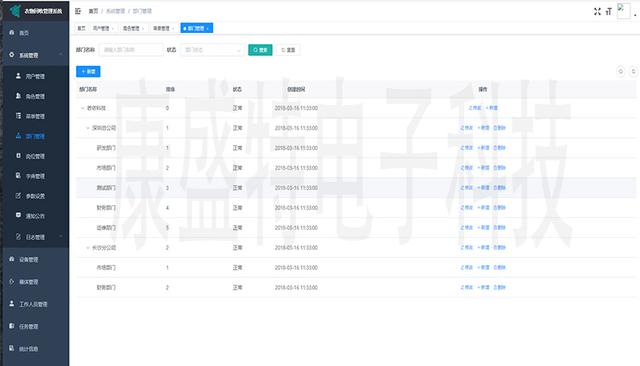Image resolution: width=640 pixels, height=366 pixels.
Task: Click 删除 in the 长沙分公司 row
Action: (499, 248)
